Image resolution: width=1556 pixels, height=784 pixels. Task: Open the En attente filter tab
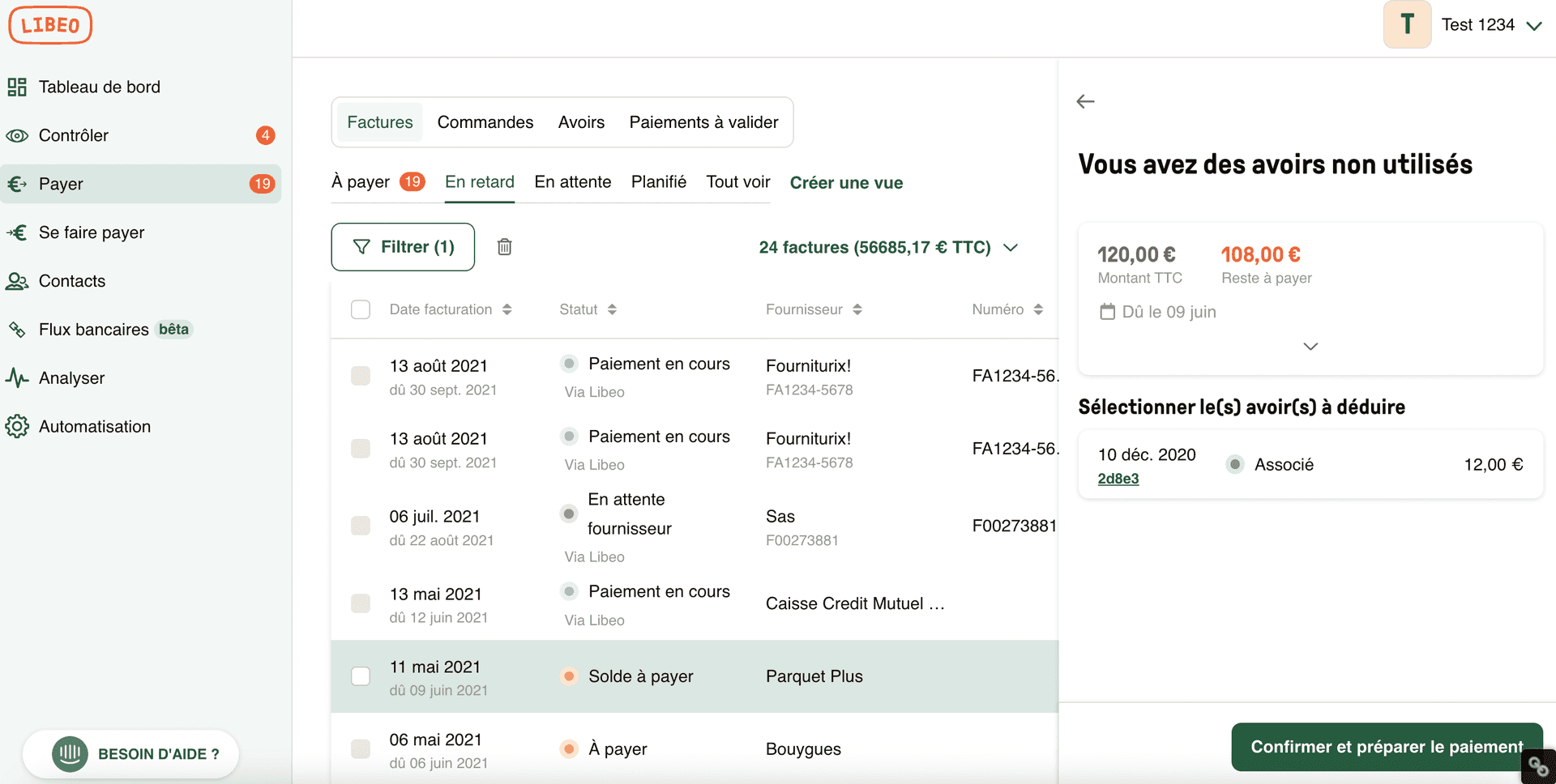572,181
